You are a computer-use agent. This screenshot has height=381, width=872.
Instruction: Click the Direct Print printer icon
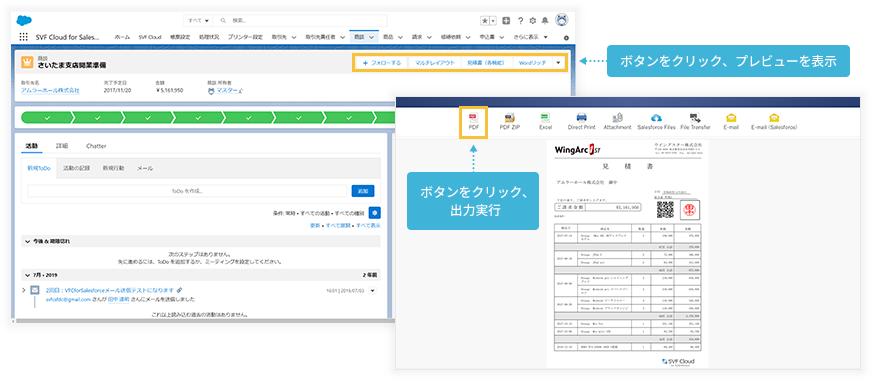pyautogui.click(x=582, y=117)
